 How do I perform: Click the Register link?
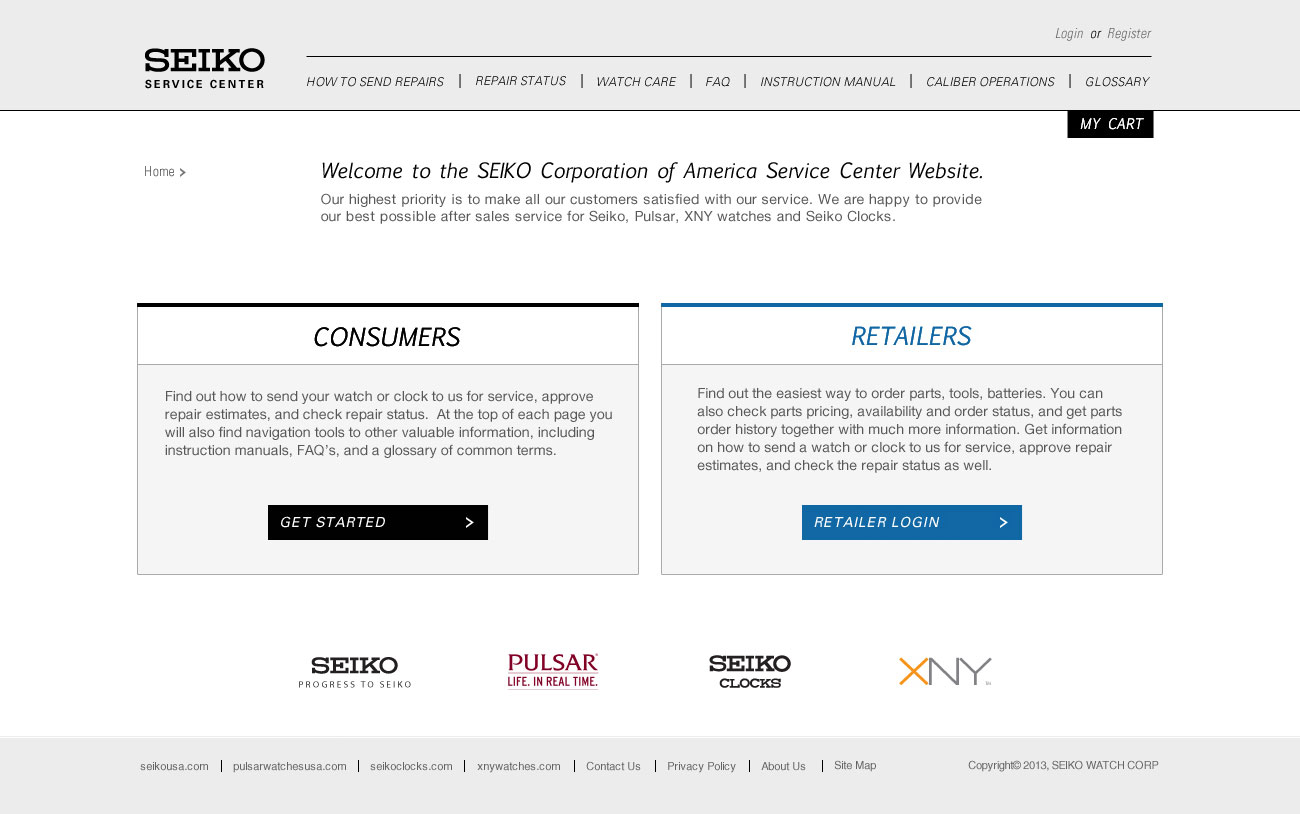1129,34
